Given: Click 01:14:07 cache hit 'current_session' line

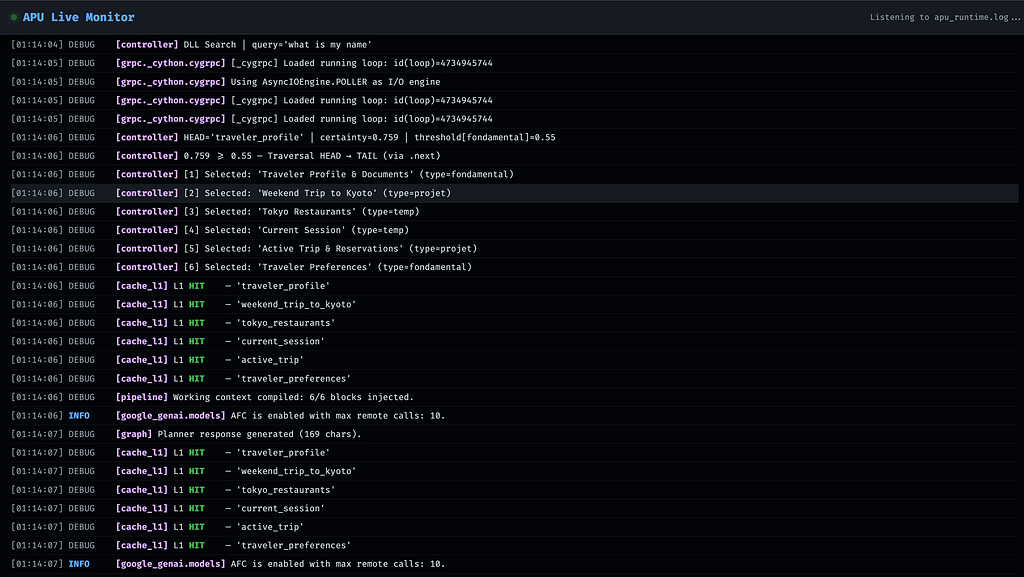Looking at the screenshot, I should (x=515, y=508).
